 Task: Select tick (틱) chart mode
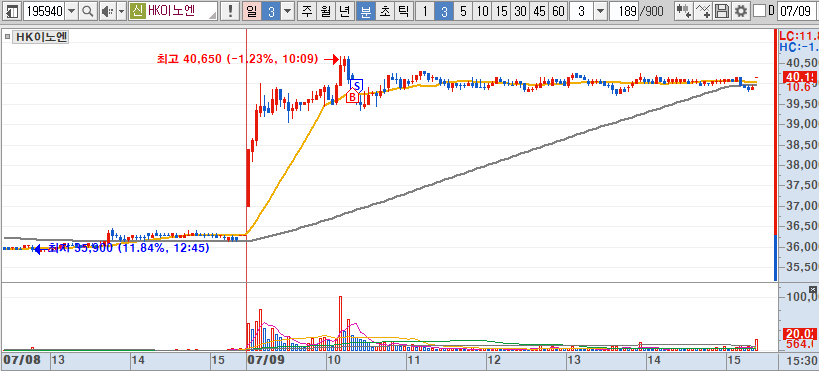pyautogui.click(x=403, y=11)
